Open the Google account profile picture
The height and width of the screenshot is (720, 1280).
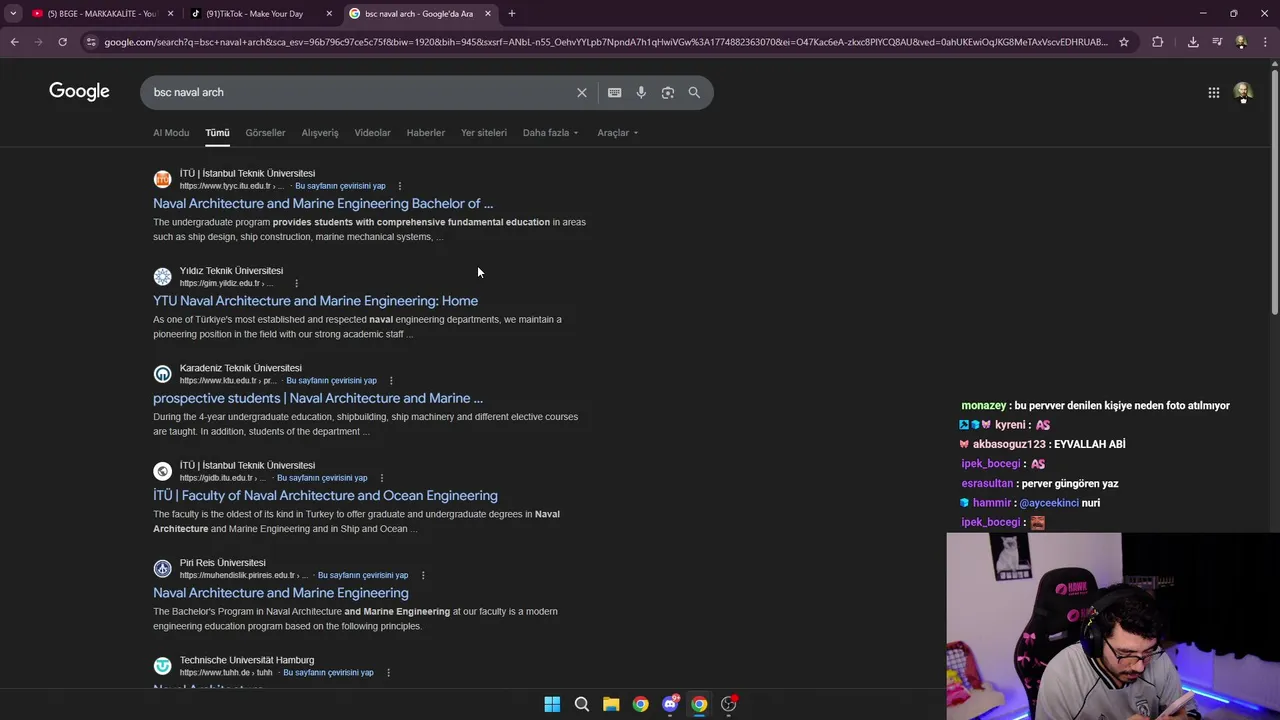pyautogui.click(x=1243, y=92)
